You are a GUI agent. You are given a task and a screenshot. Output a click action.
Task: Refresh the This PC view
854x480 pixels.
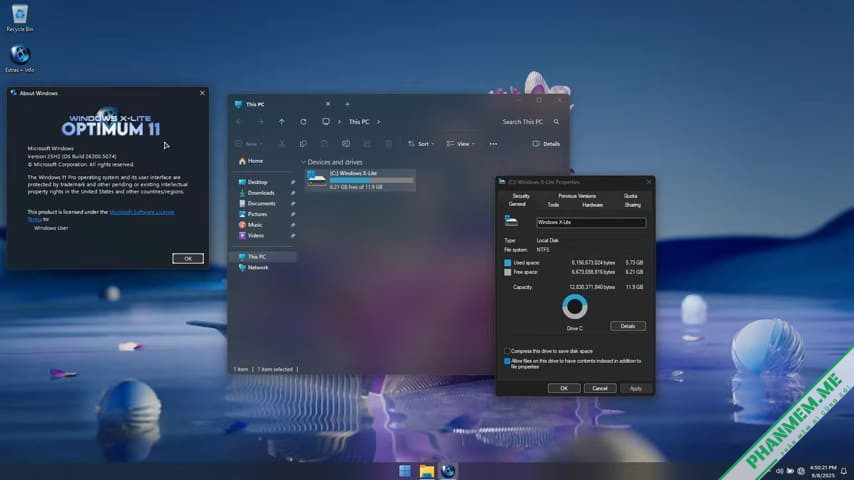tap(303, 122)
